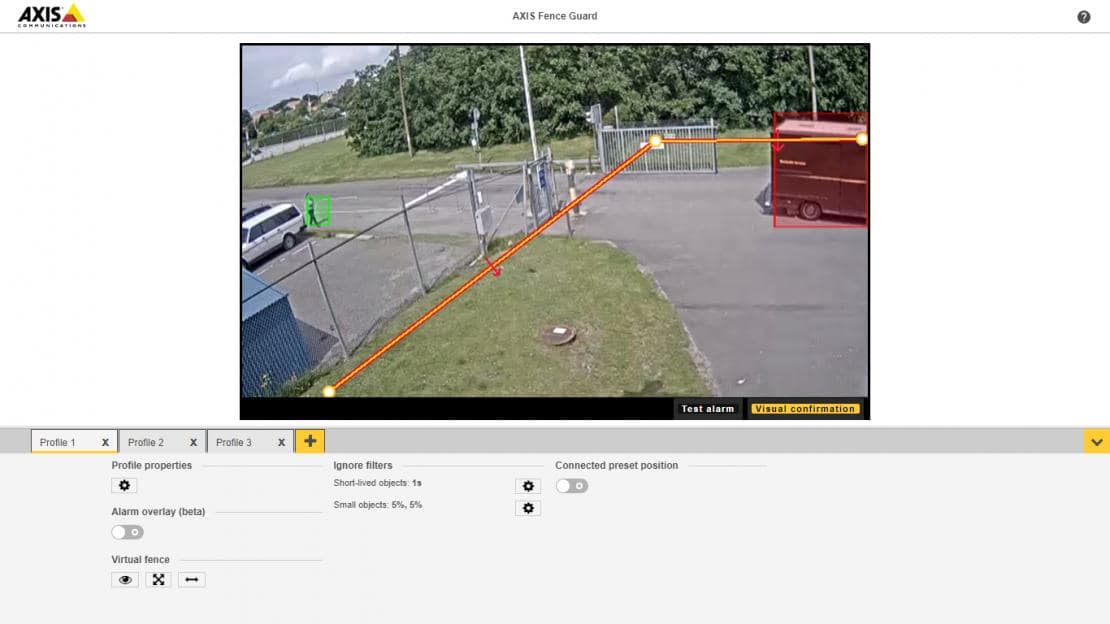Image resolution: width=1110 pixels, height=624 pixels.
Task: Open Short-lived objects filter settings gear
Action: 528,486
